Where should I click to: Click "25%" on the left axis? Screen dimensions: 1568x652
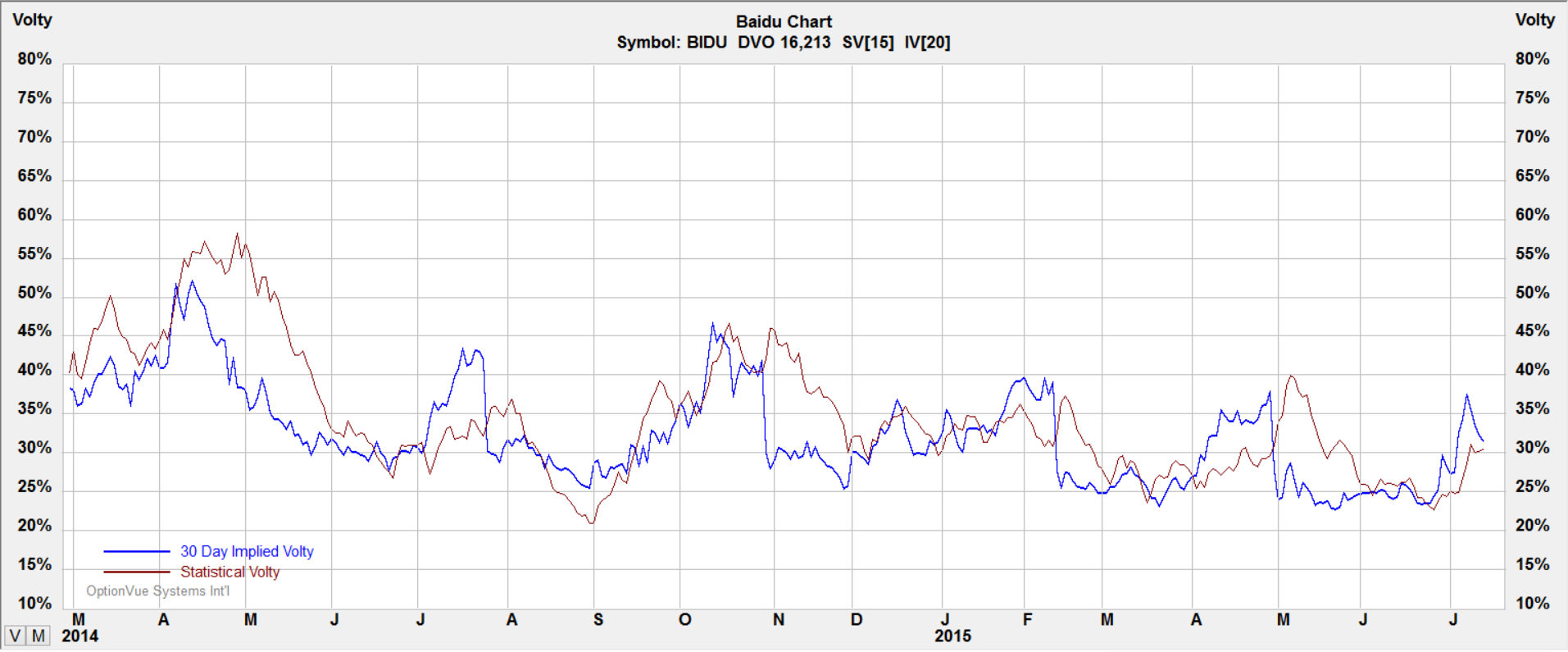[x=34, y=487]
